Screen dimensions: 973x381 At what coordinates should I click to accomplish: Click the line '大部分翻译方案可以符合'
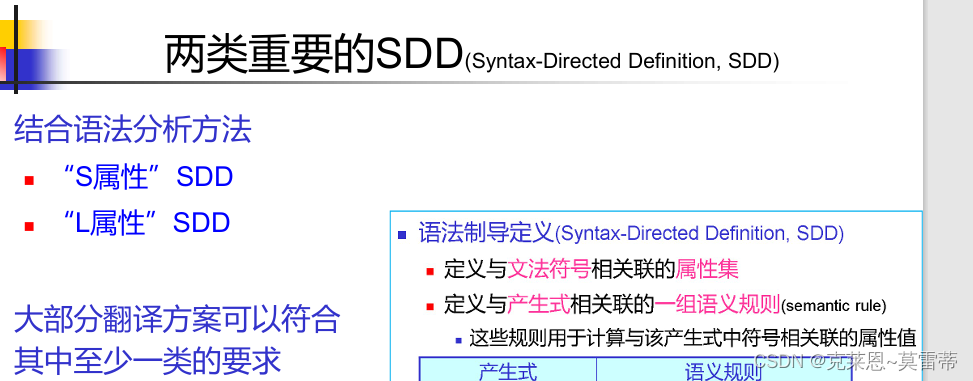click(177, 320)
